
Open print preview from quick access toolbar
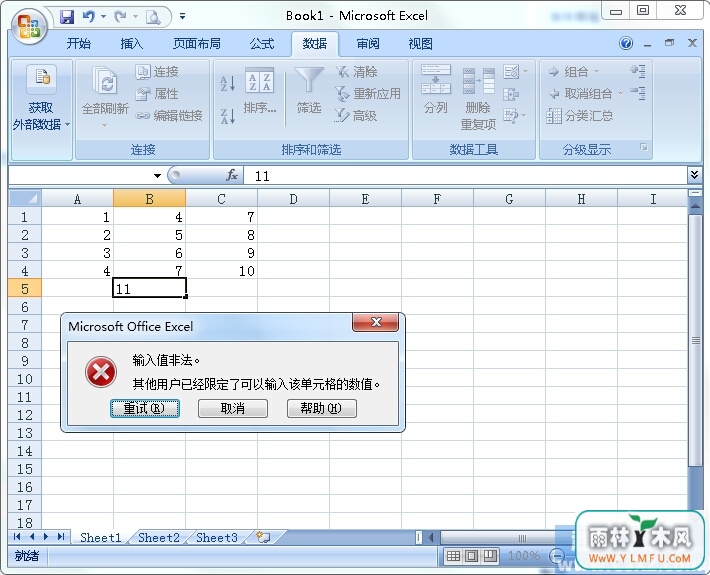tap(153, 17)
